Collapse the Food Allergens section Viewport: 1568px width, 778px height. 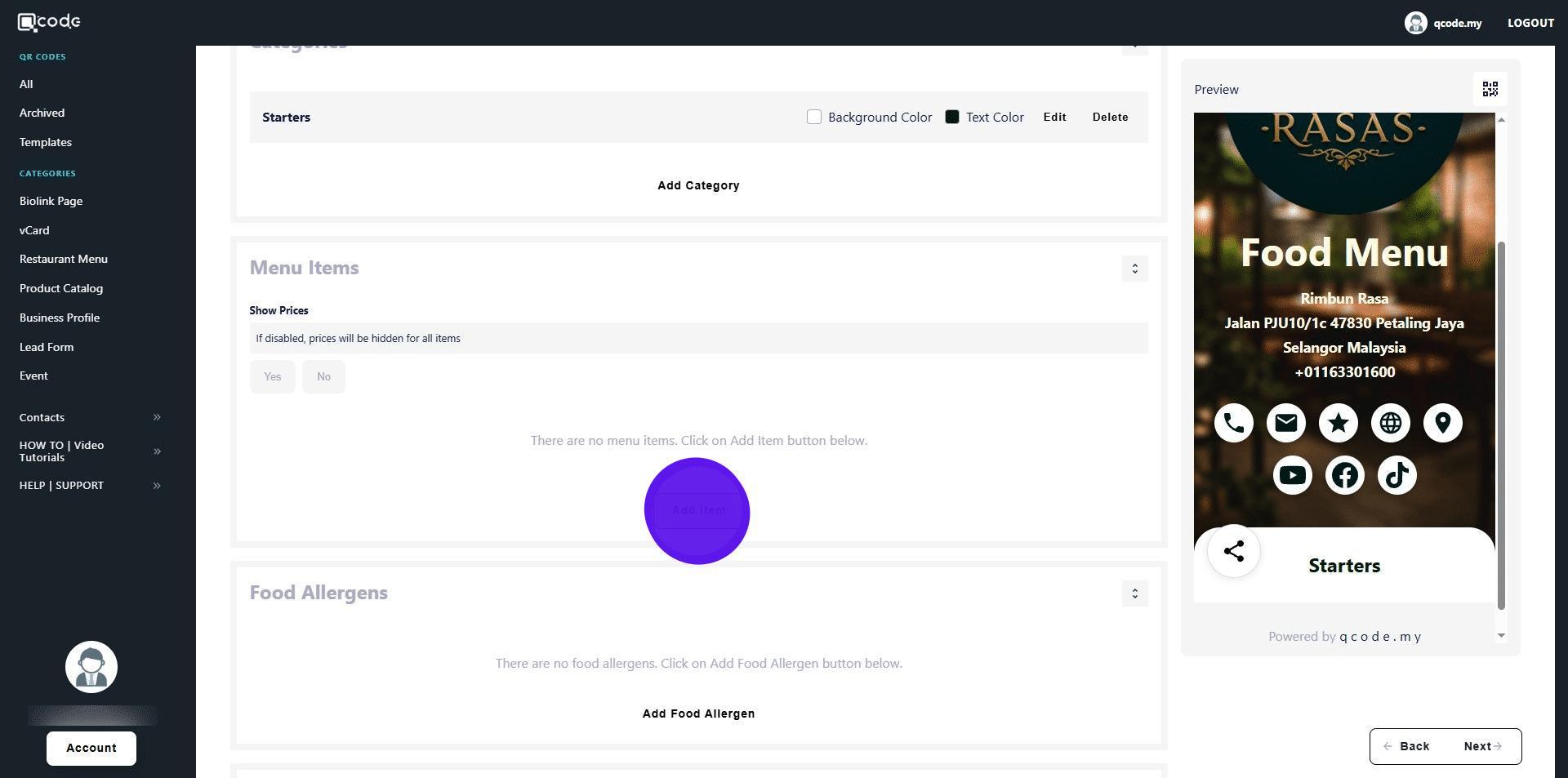[1134, 594]
